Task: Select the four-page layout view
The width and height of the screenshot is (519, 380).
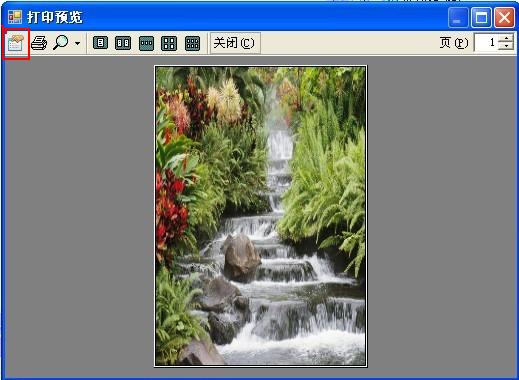Action: [x=169, y=43]
